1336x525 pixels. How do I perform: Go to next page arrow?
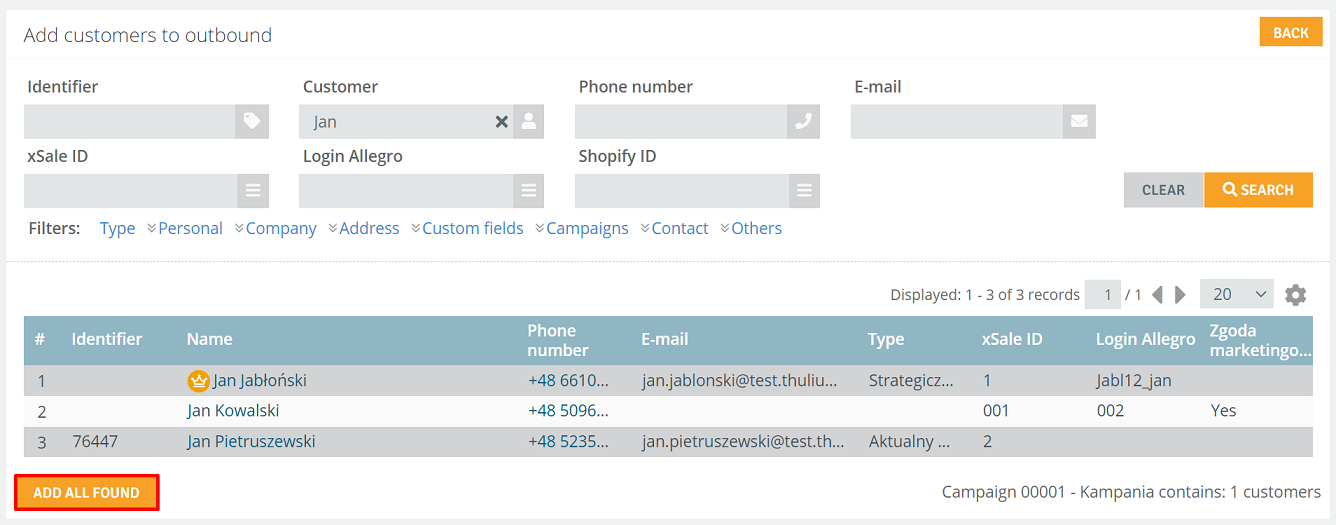coord(1180,295)
